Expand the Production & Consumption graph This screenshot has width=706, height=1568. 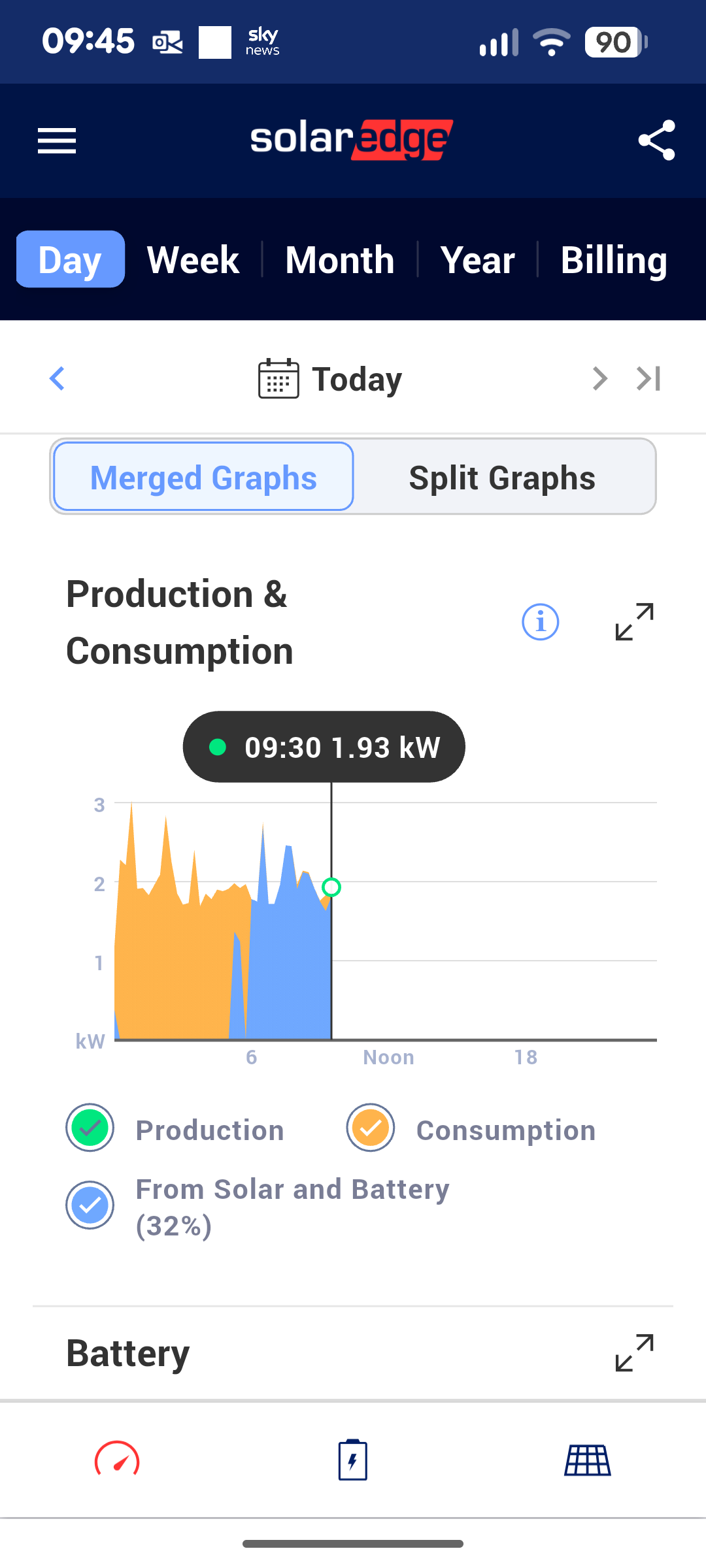point(634,622)
